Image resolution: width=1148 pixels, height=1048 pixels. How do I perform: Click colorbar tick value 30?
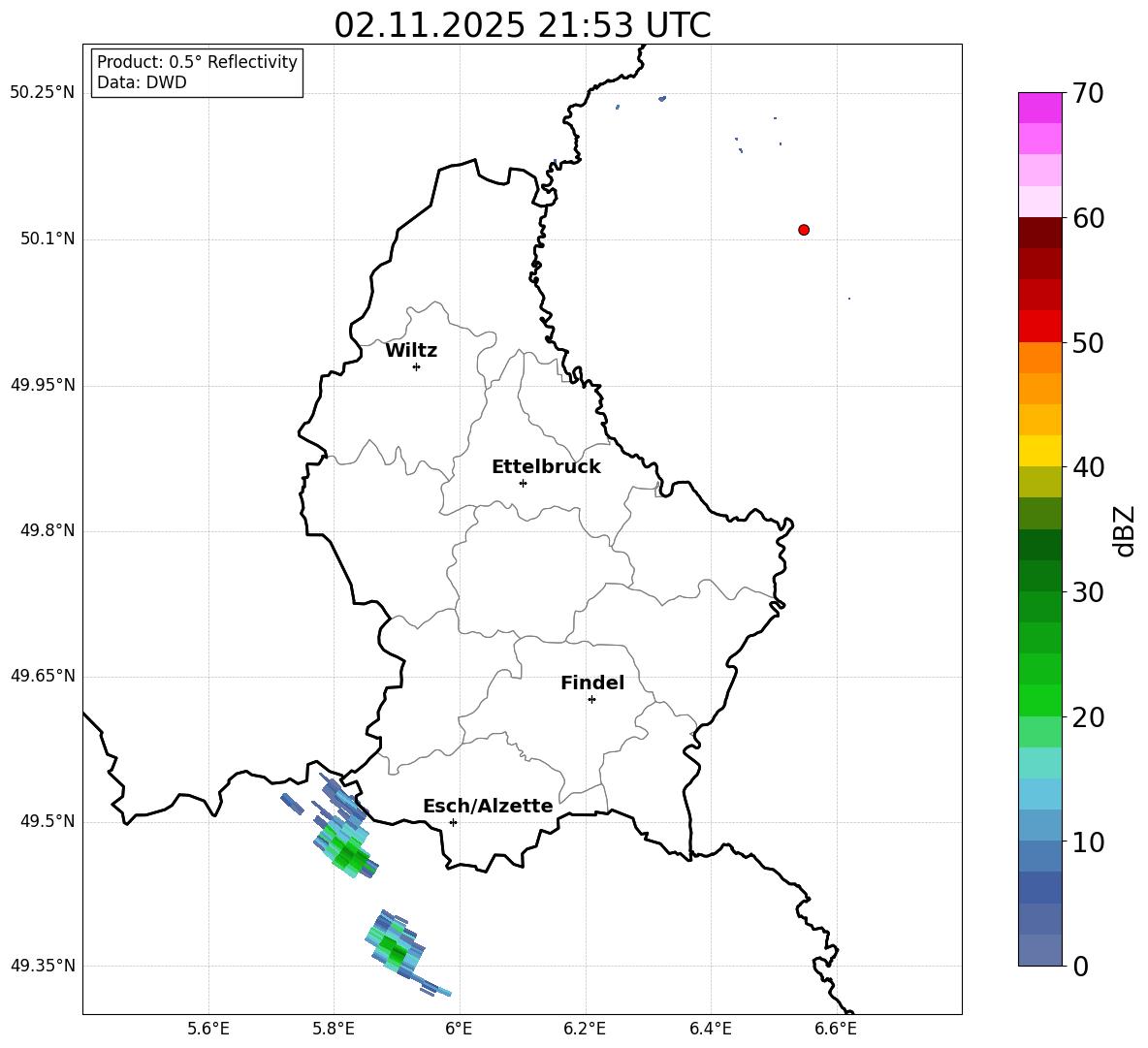tap(1088, 592)
